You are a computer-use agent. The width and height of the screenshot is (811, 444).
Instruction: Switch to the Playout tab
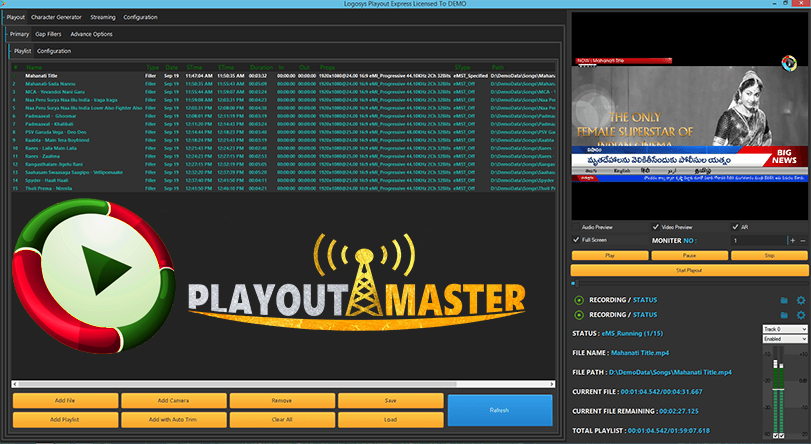click(16, 17)
